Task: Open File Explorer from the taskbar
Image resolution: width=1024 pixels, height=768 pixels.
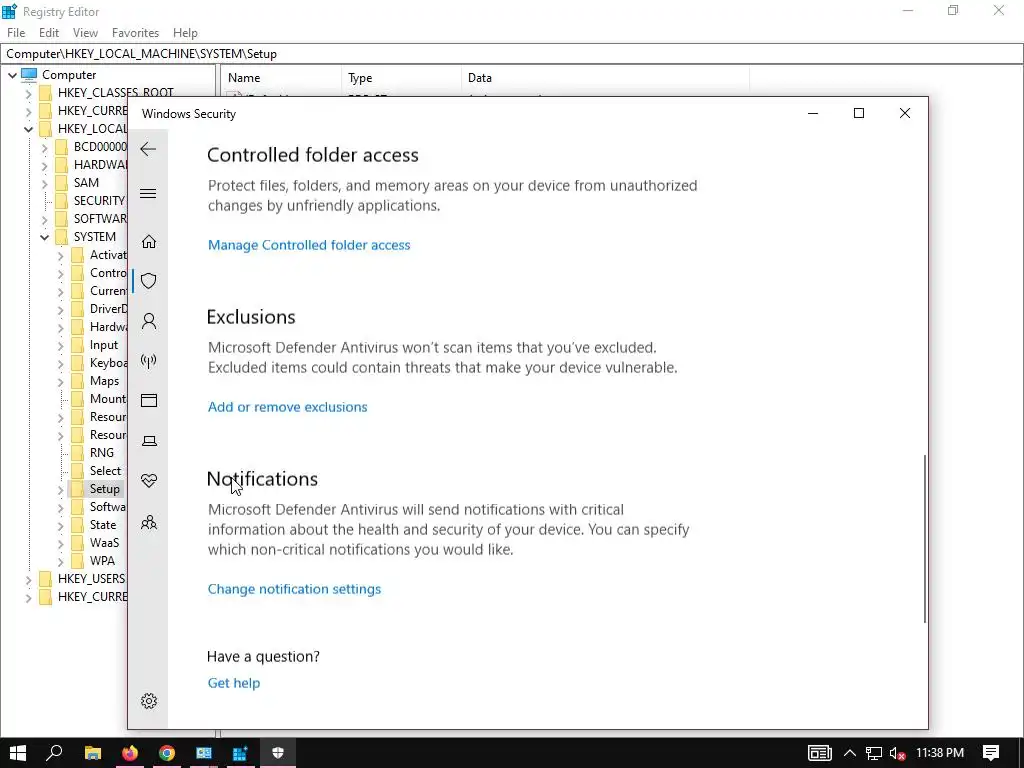Action: (93, 753)
